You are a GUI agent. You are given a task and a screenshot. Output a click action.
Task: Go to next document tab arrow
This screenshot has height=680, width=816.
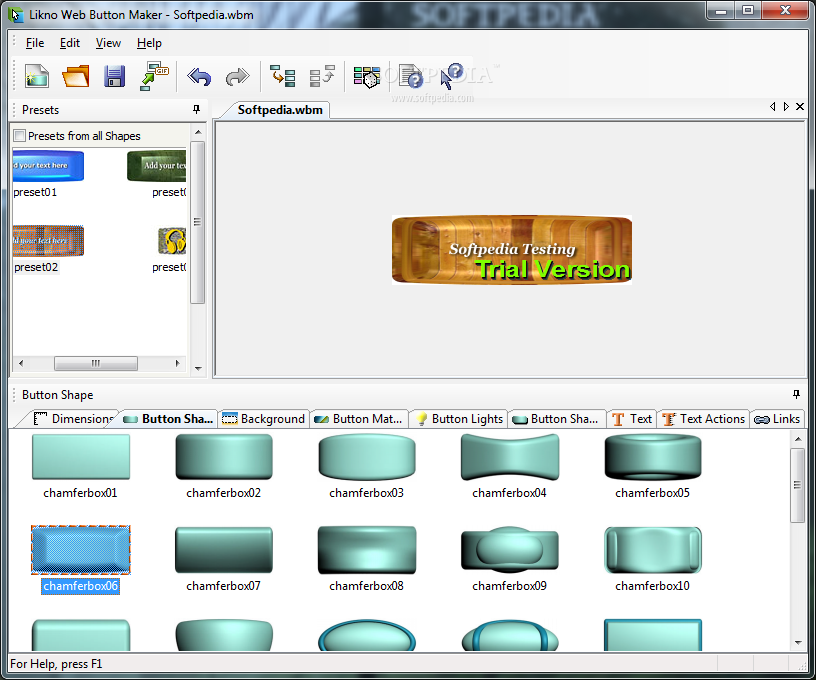[786, 107]
